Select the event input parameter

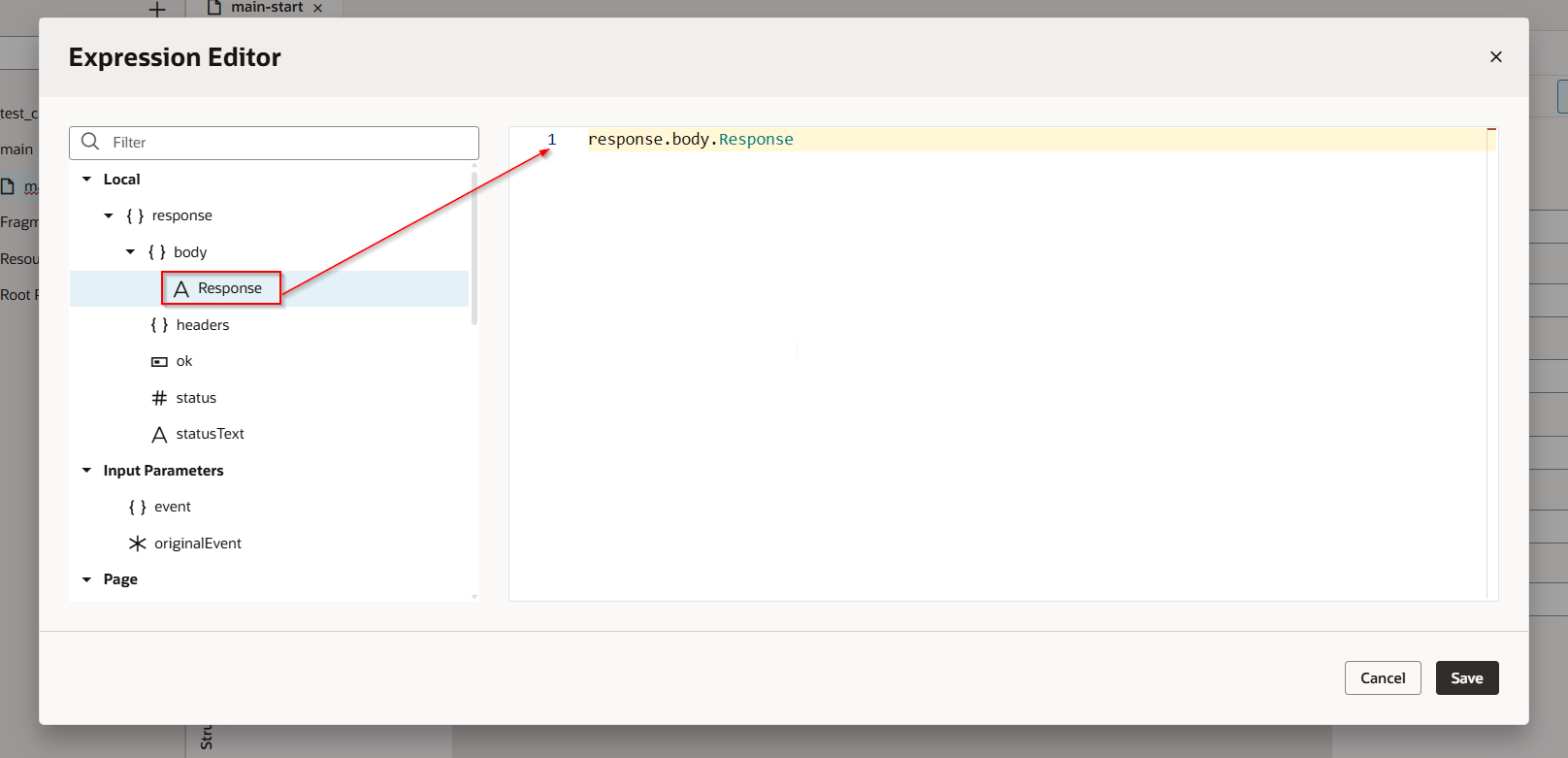(269, 507)
